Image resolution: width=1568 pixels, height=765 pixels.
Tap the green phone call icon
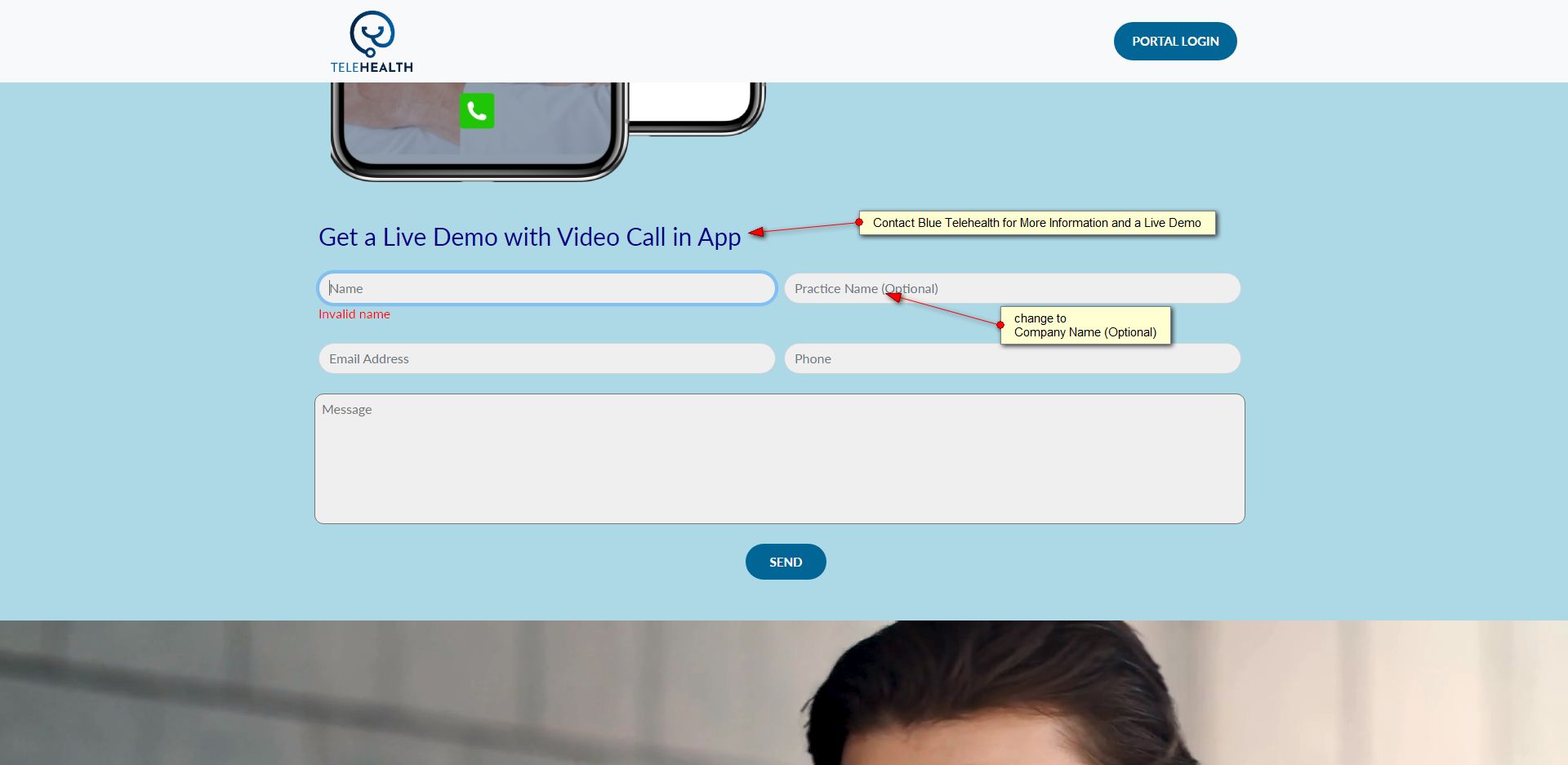coord(477,111)
